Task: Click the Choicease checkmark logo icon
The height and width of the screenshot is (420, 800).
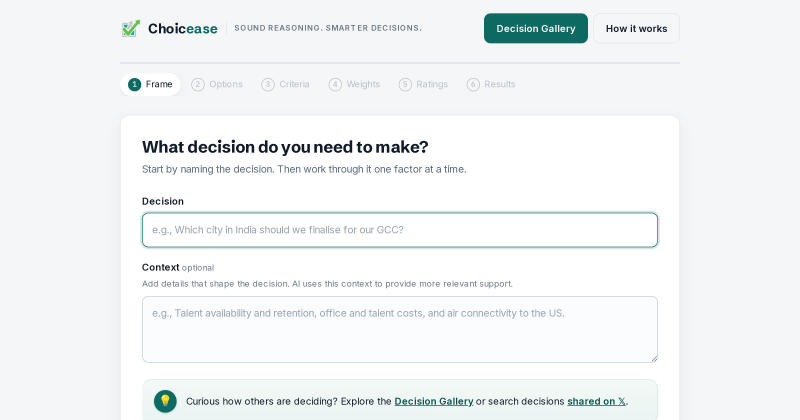Action: point(131,29)
